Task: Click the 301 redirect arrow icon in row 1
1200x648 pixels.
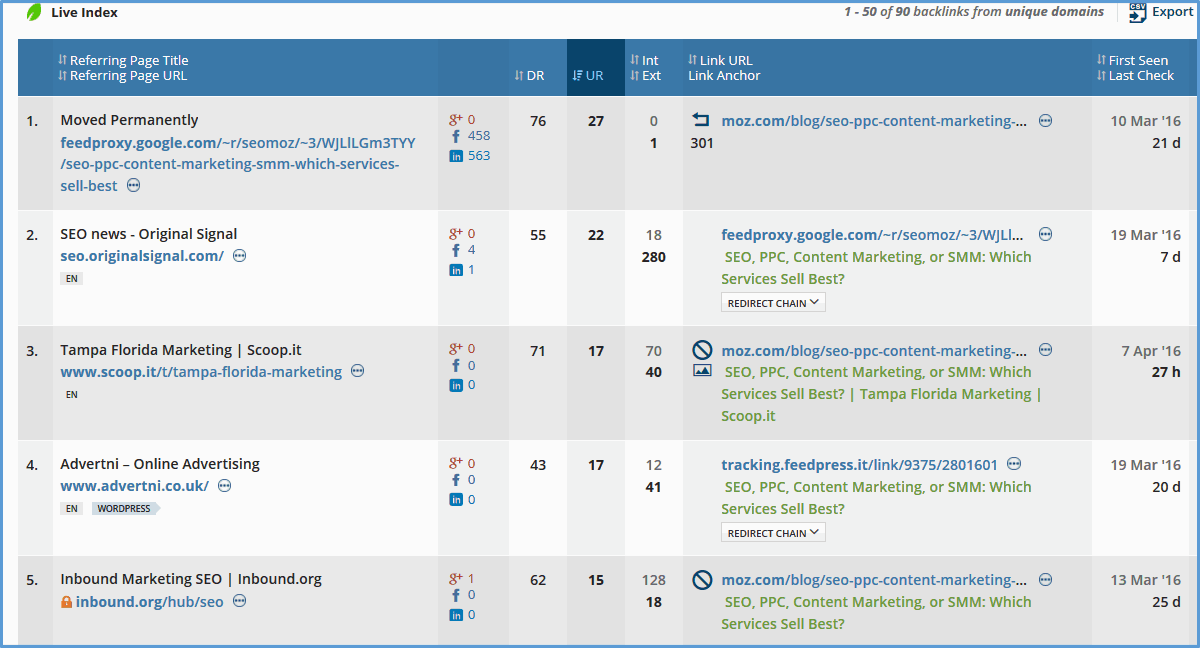Action: coord(701,120)
